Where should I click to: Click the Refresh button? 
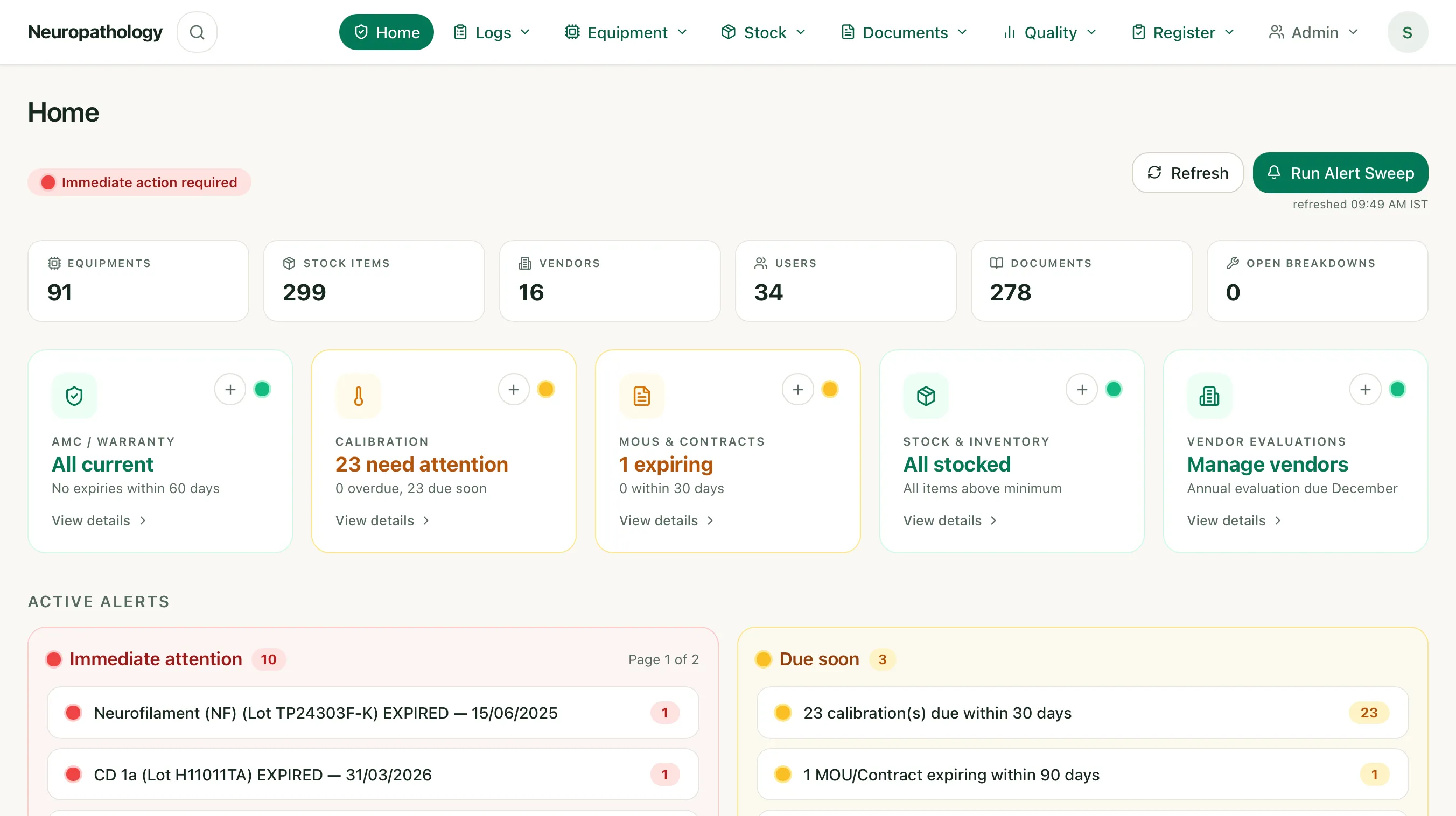(1187, 173)
